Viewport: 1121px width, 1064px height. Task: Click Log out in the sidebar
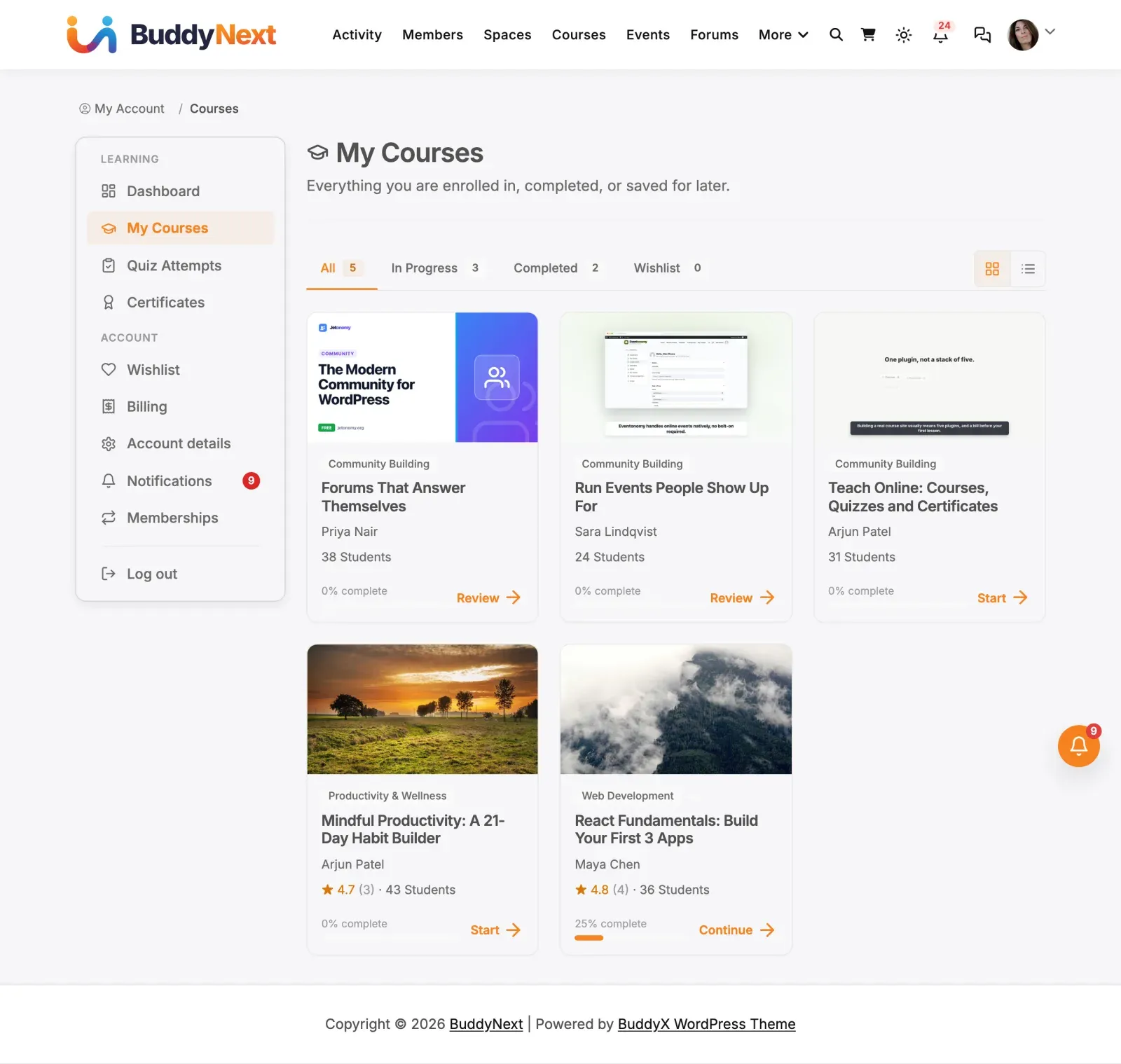pos(181,574)
